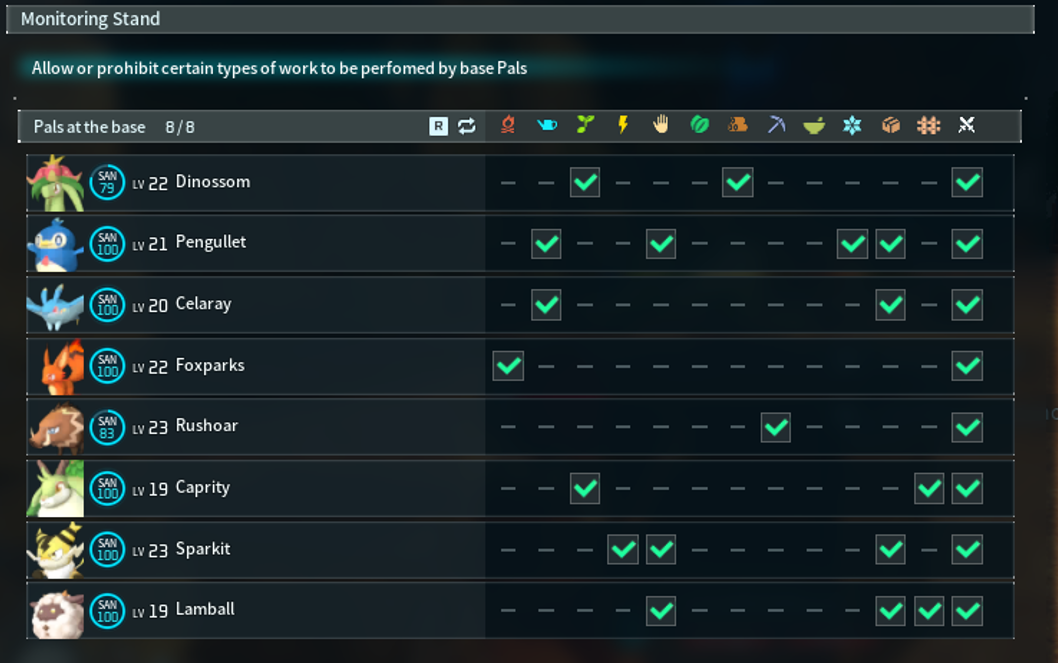The height and width of the screenshot is (663, 1058).
Task: Click the Gathering leaf work icon
Action: 698,127
